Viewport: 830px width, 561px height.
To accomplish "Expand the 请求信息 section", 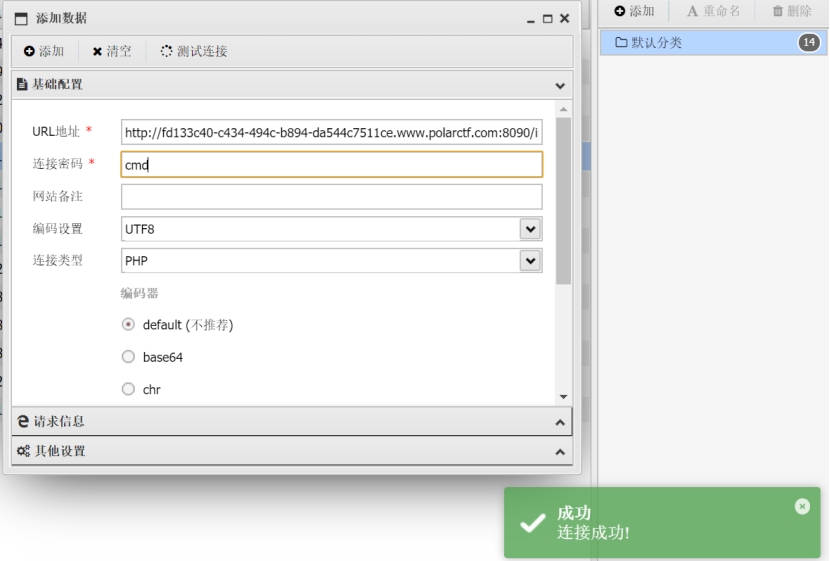I will click(292, 422).
